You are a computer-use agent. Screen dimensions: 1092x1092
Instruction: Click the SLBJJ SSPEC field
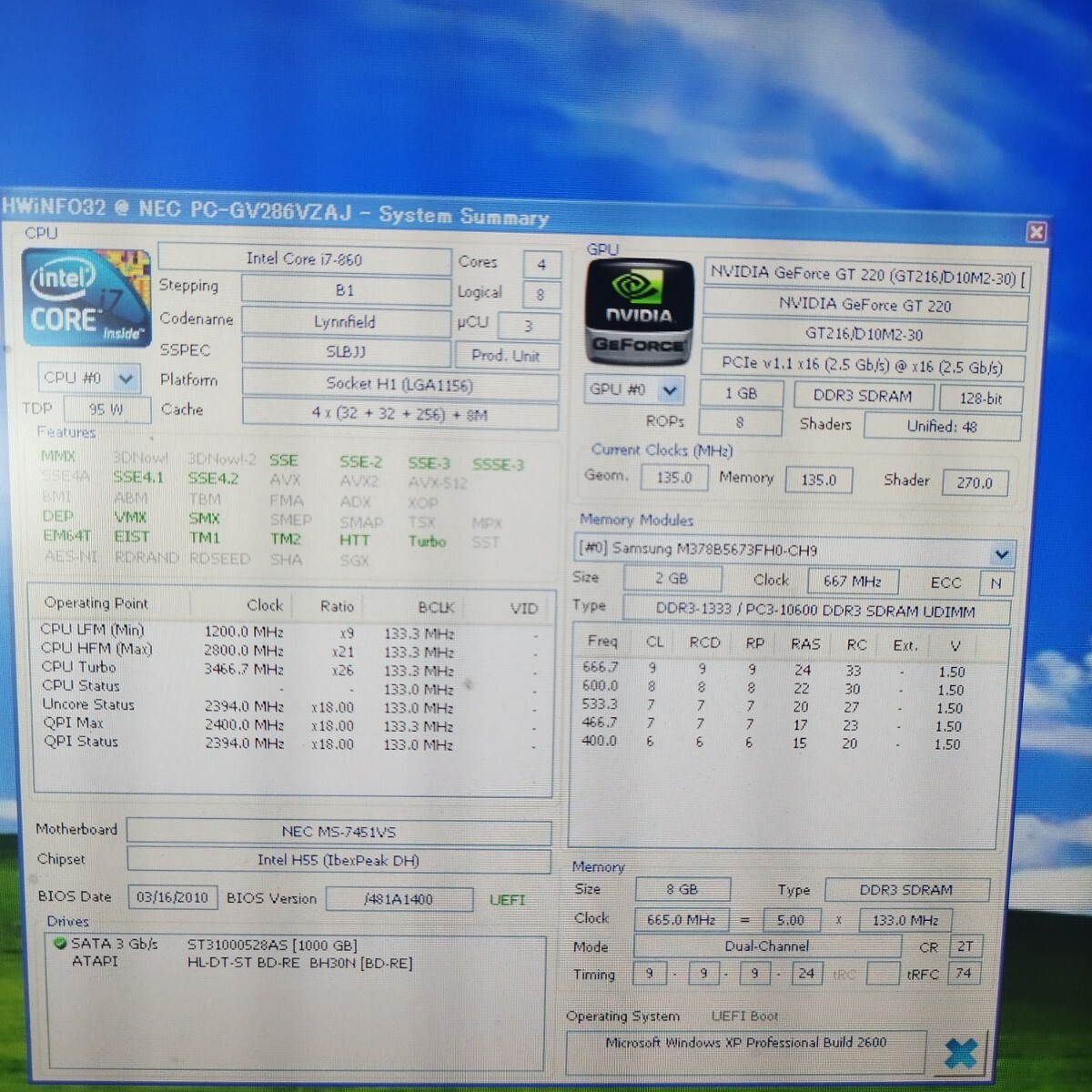pos(345,351)
